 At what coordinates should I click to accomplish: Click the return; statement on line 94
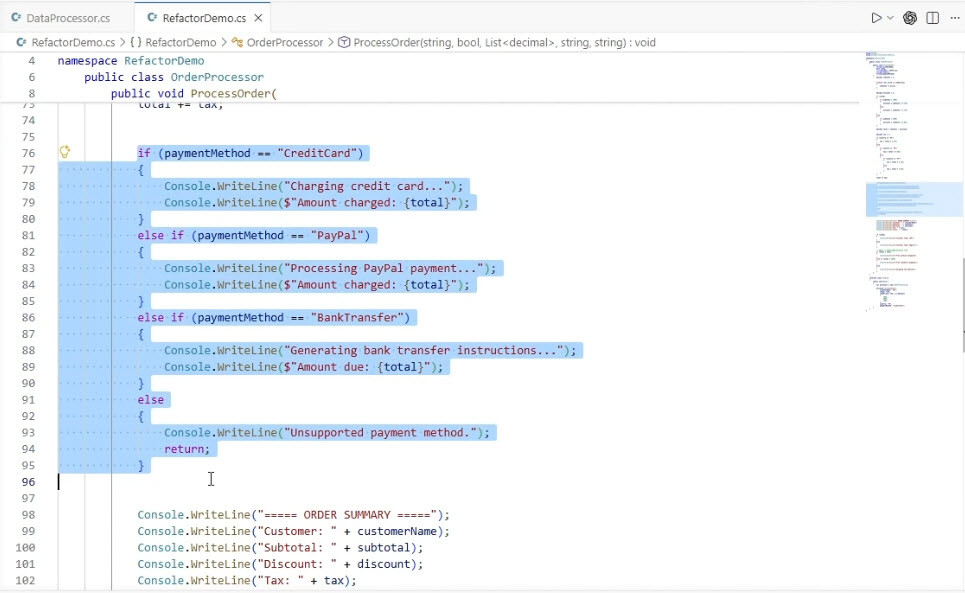click(x=187, y=449)
